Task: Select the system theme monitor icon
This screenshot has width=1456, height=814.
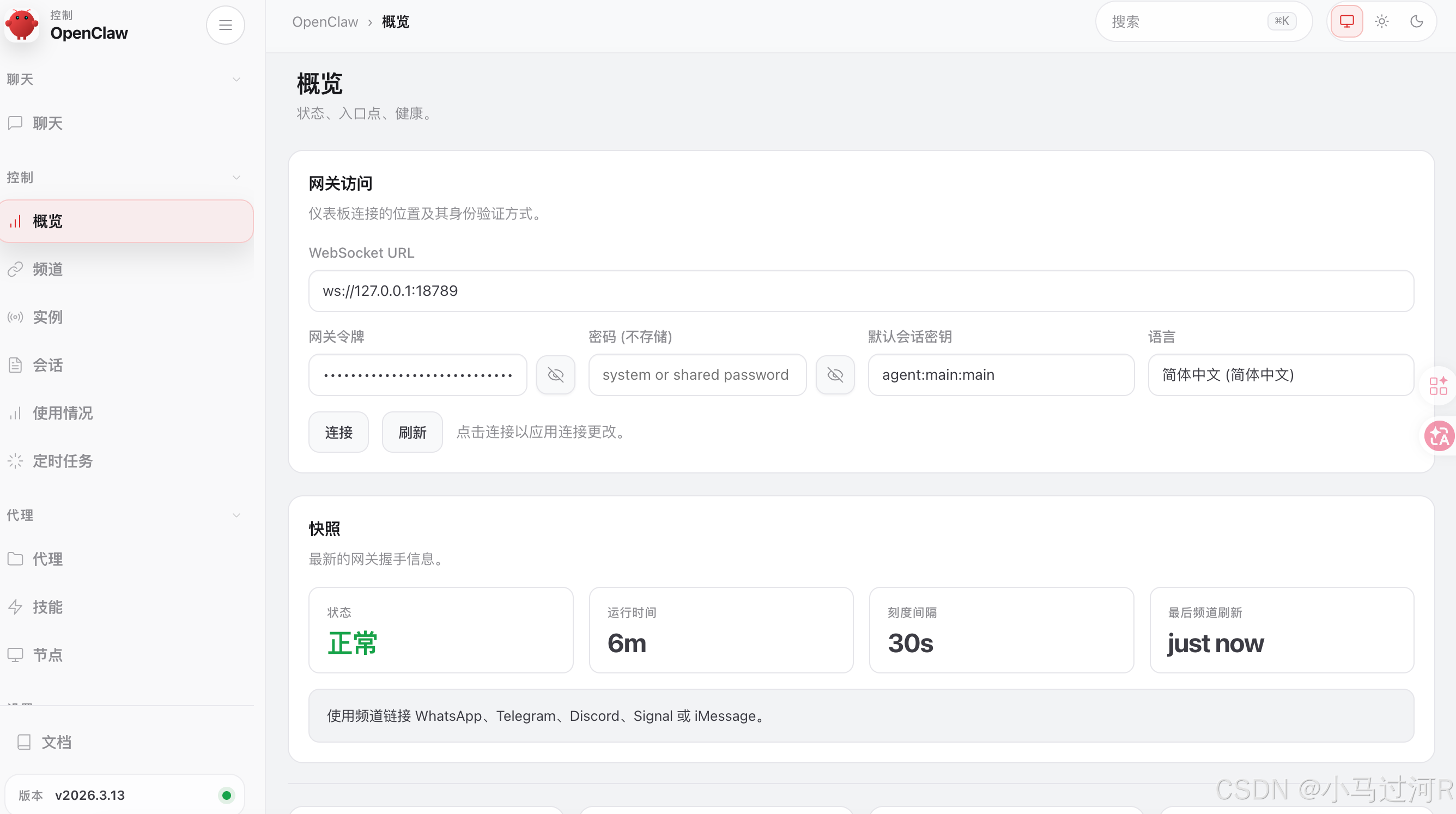Action: click(1346, 21)
